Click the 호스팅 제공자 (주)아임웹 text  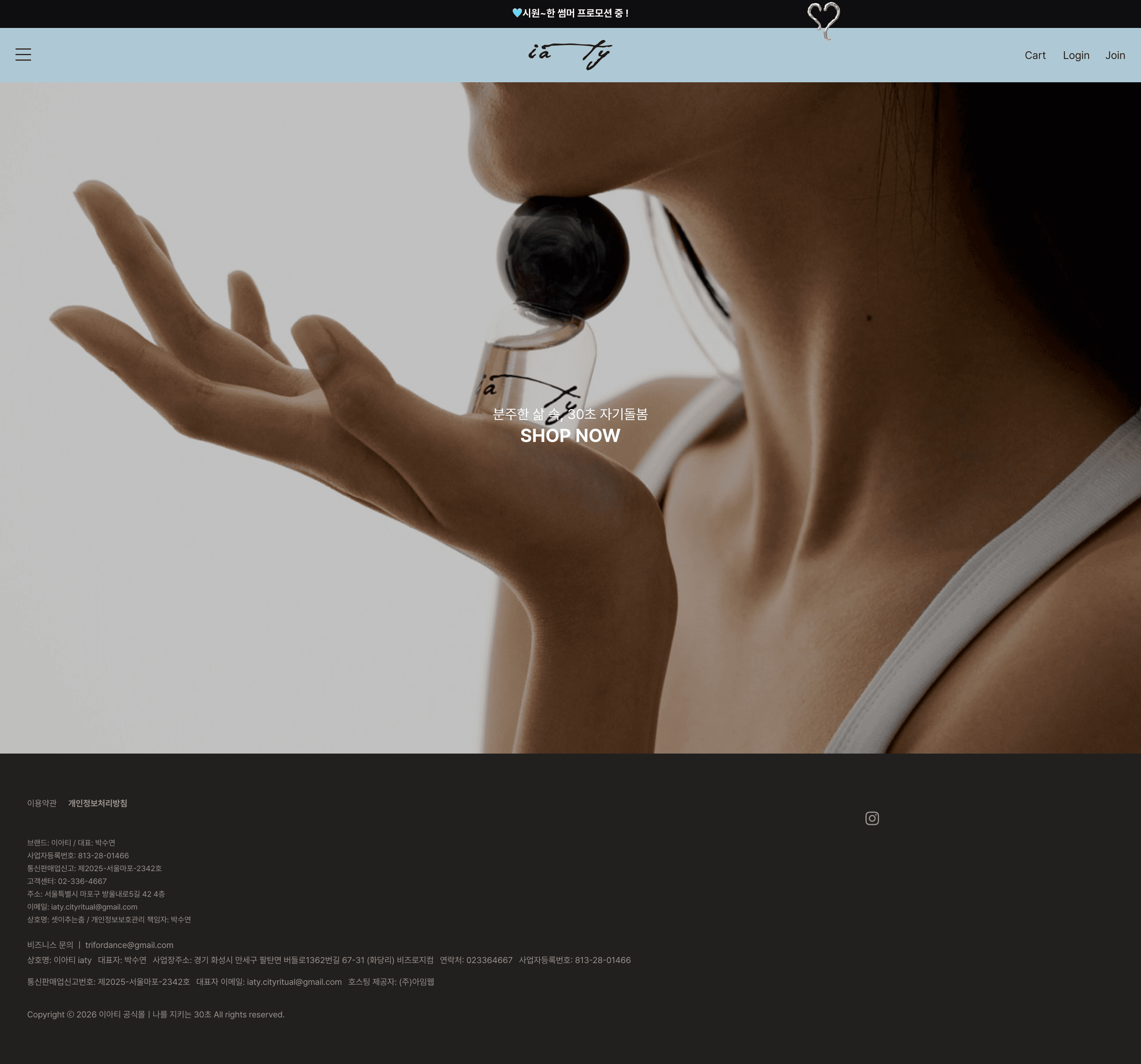click(391, 981)
